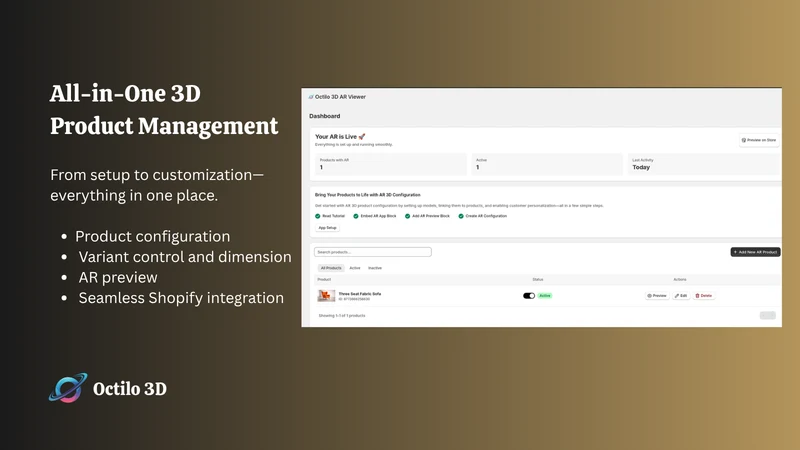Click the Dashboard heading
The image size is (800, 450).
[x=324, y=116]
